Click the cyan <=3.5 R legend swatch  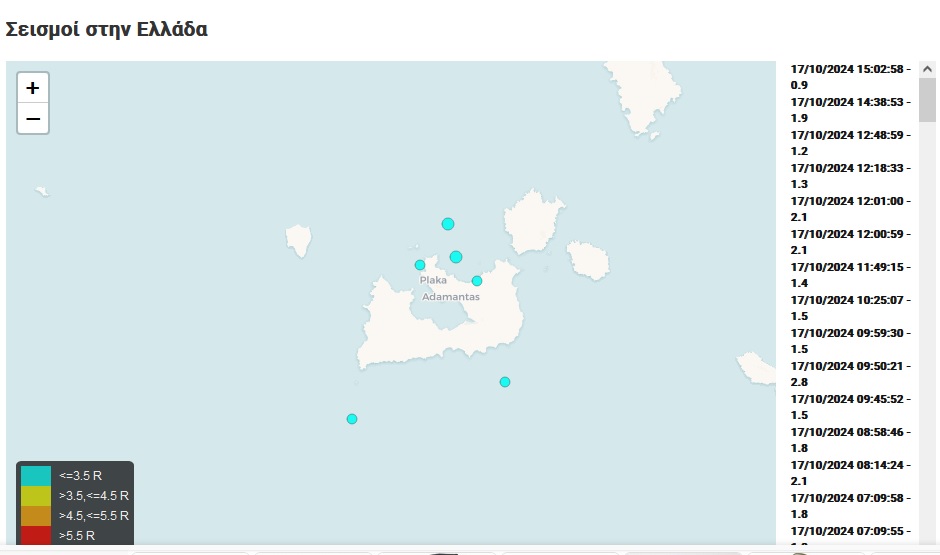click(x=36, y=476)
